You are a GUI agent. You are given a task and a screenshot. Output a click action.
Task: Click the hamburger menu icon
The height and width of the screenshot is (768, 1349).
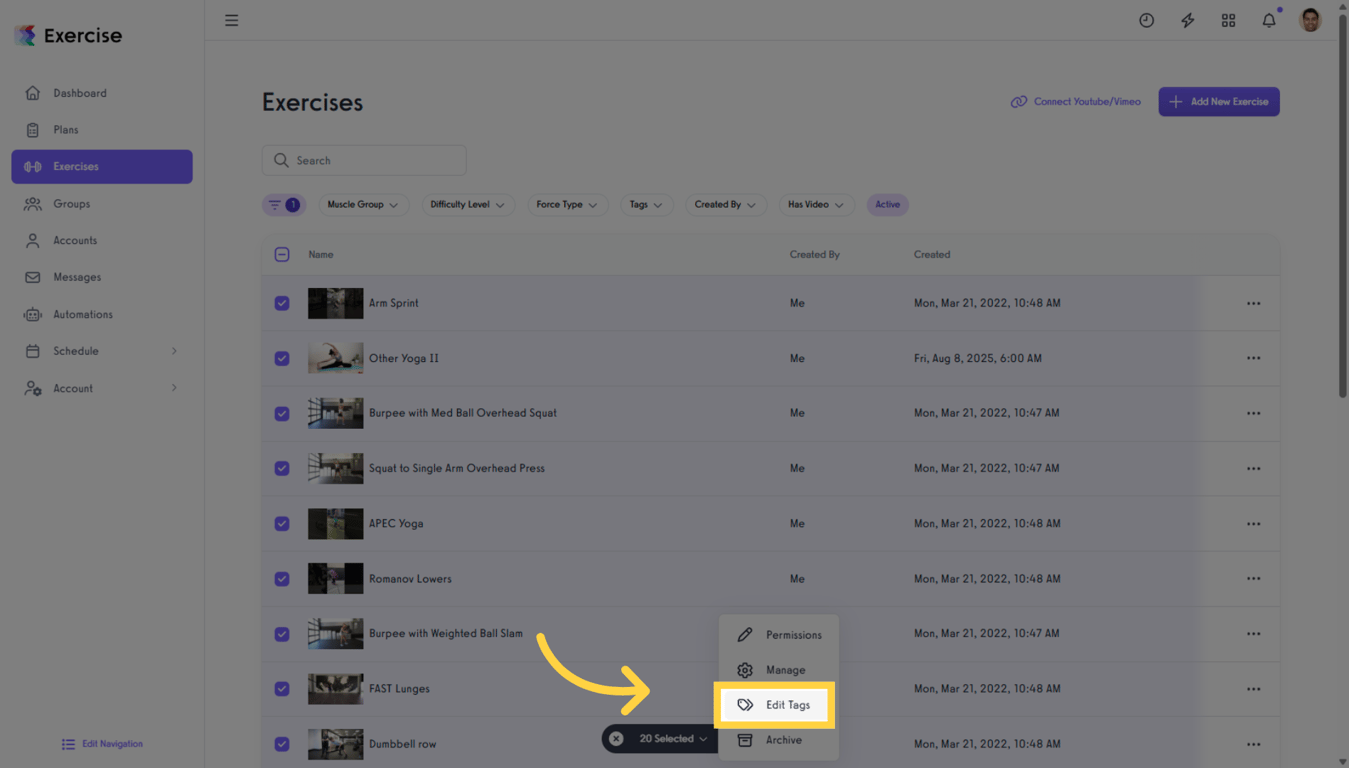[231, 20]
